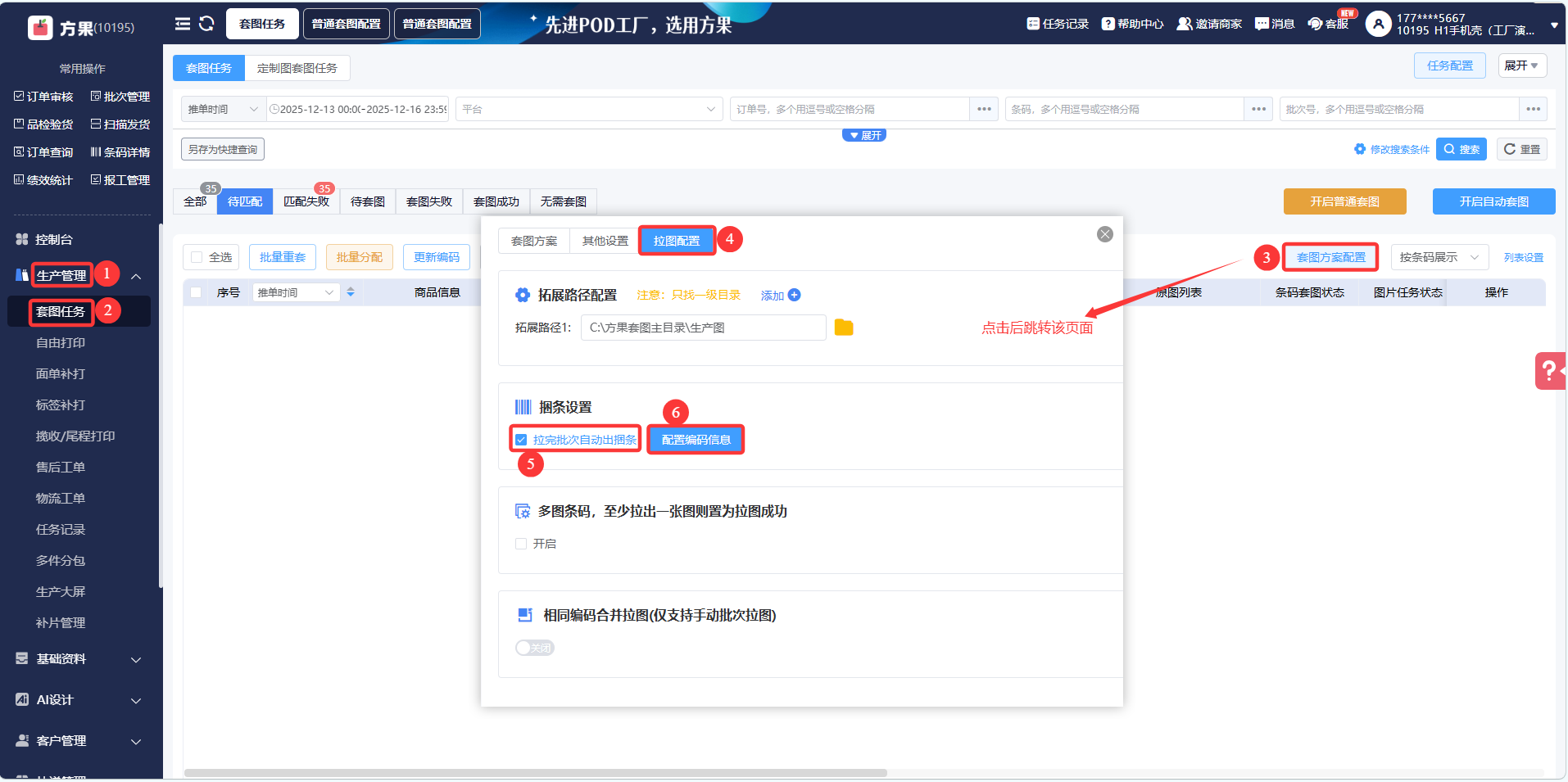Click the refresh icon in top bar
The image size is (1568, 782).
(206, 24)
